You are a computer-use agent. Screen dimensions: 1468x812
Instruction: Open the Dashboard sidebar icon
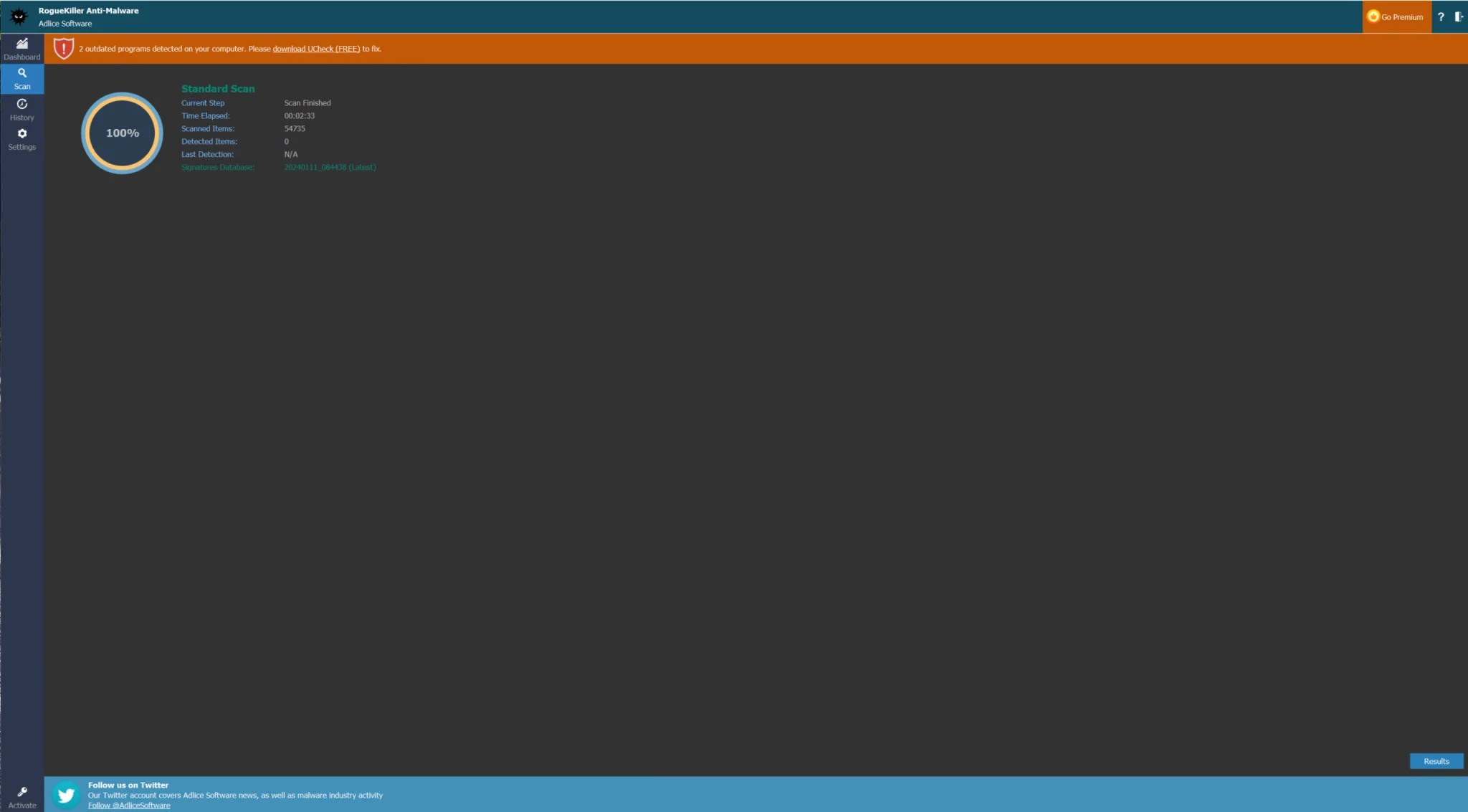22,44
